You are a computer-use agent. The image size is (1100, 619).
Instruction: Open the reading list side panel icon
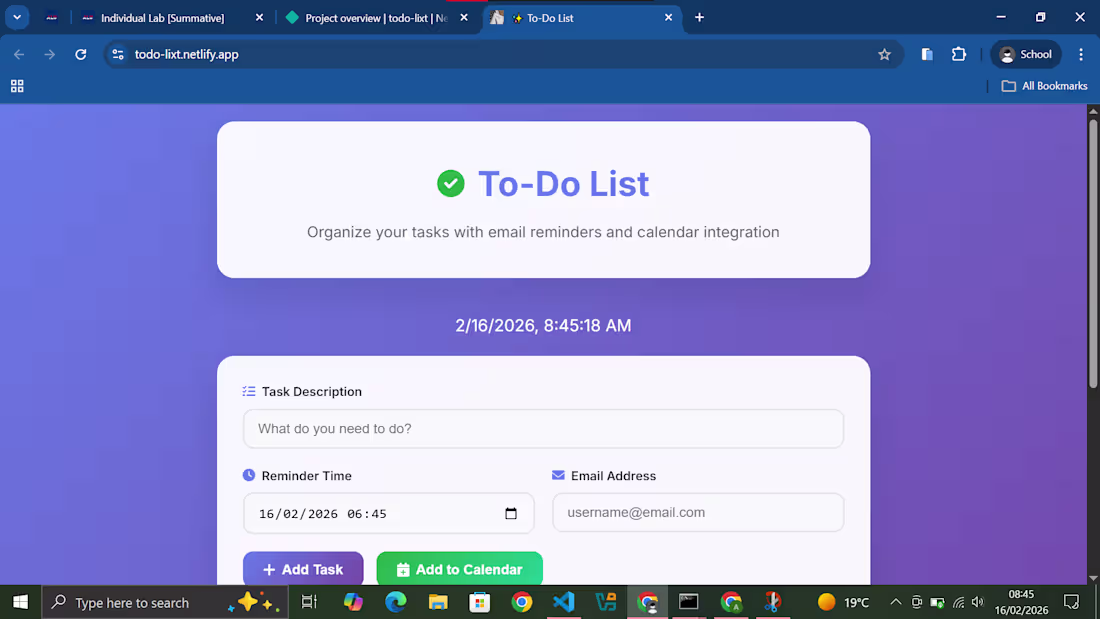tap(927, 54)
